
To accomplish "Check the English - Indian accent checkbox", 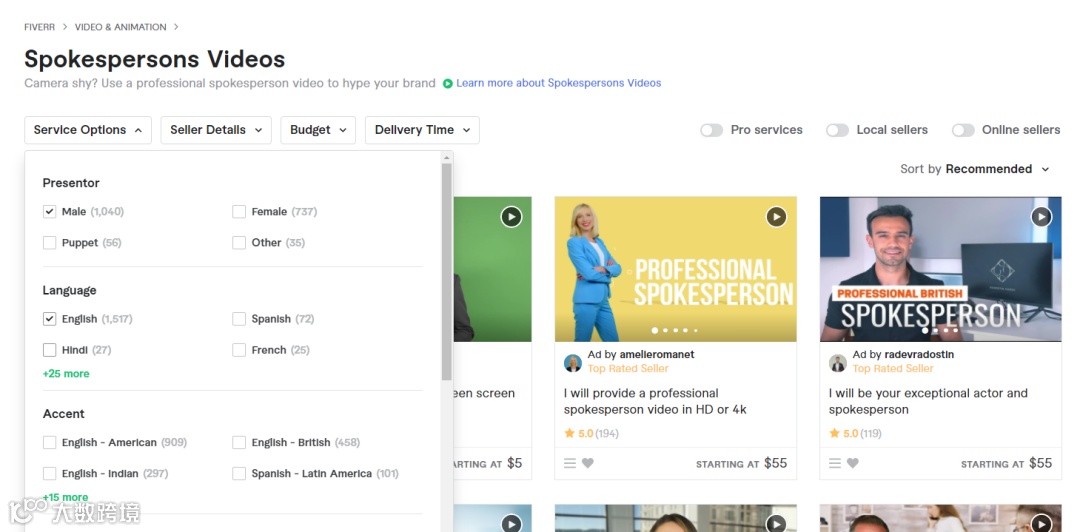I will click(50, 473).
